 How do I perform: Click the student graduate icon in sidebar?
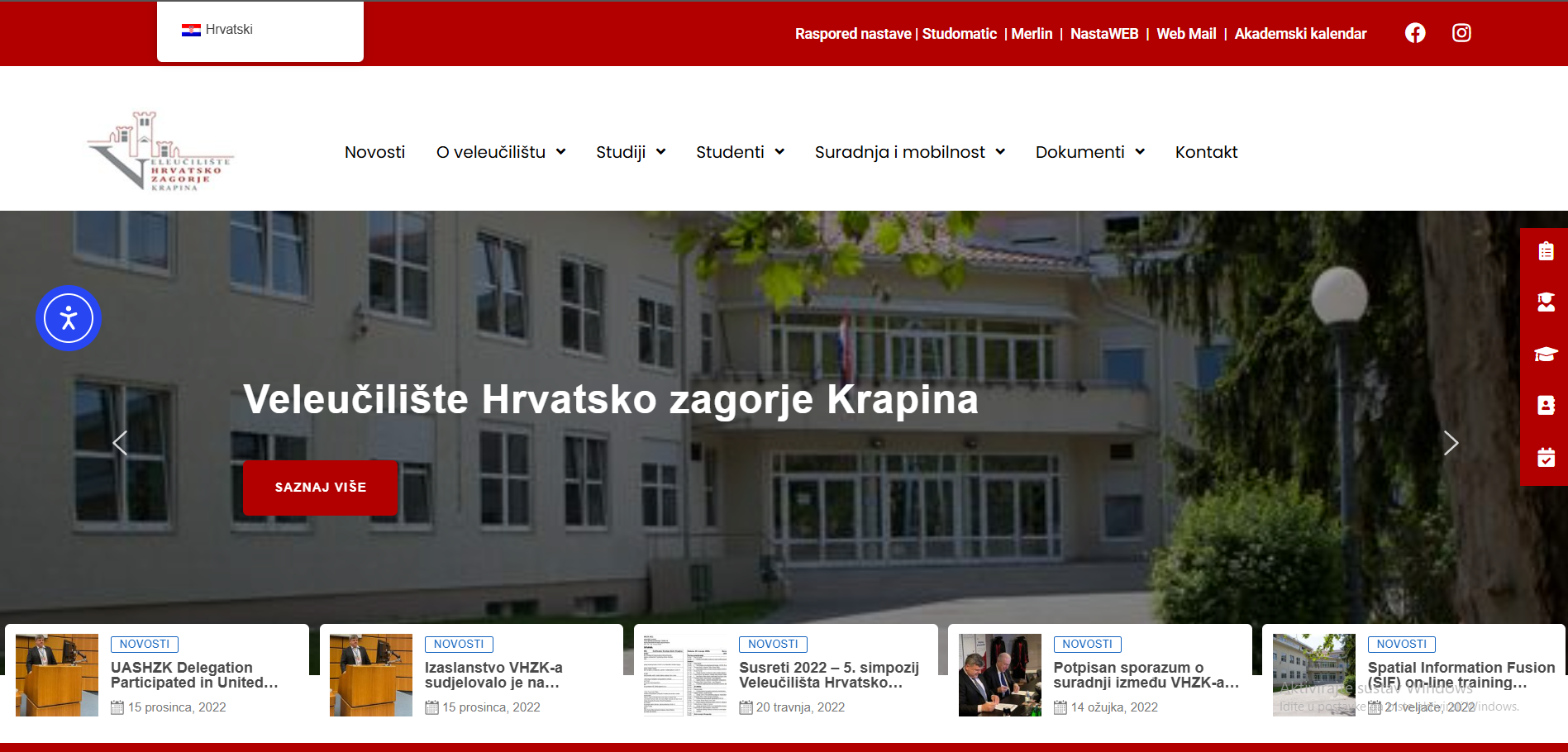[1545, 302]
